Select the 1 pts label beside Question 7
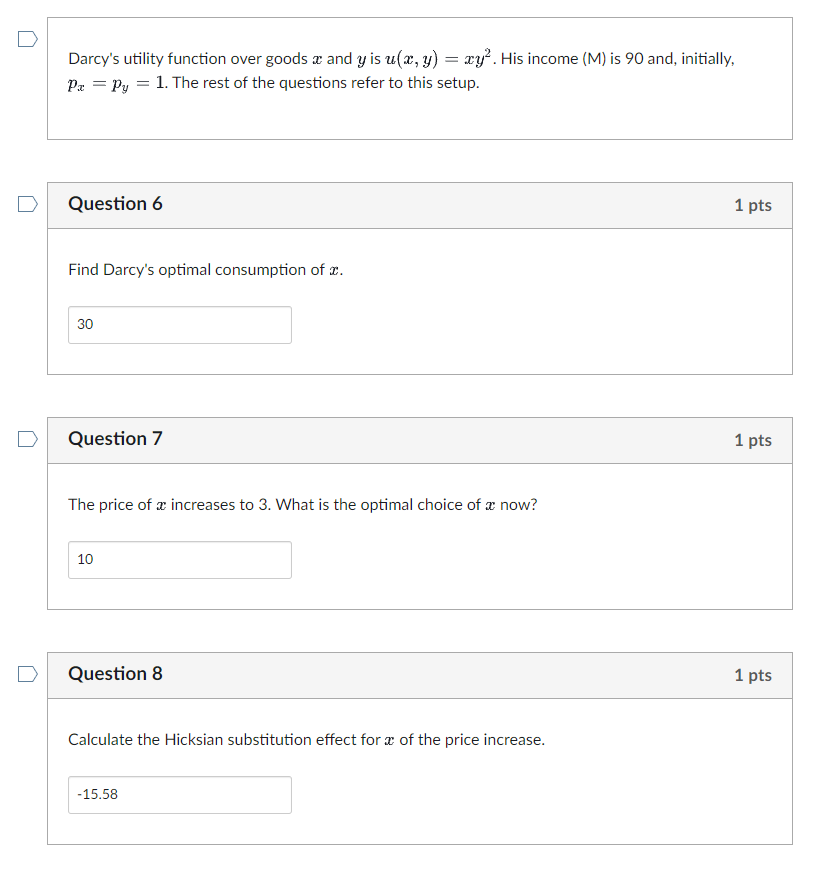Screen dimensions: 831x874 [753, 440]
